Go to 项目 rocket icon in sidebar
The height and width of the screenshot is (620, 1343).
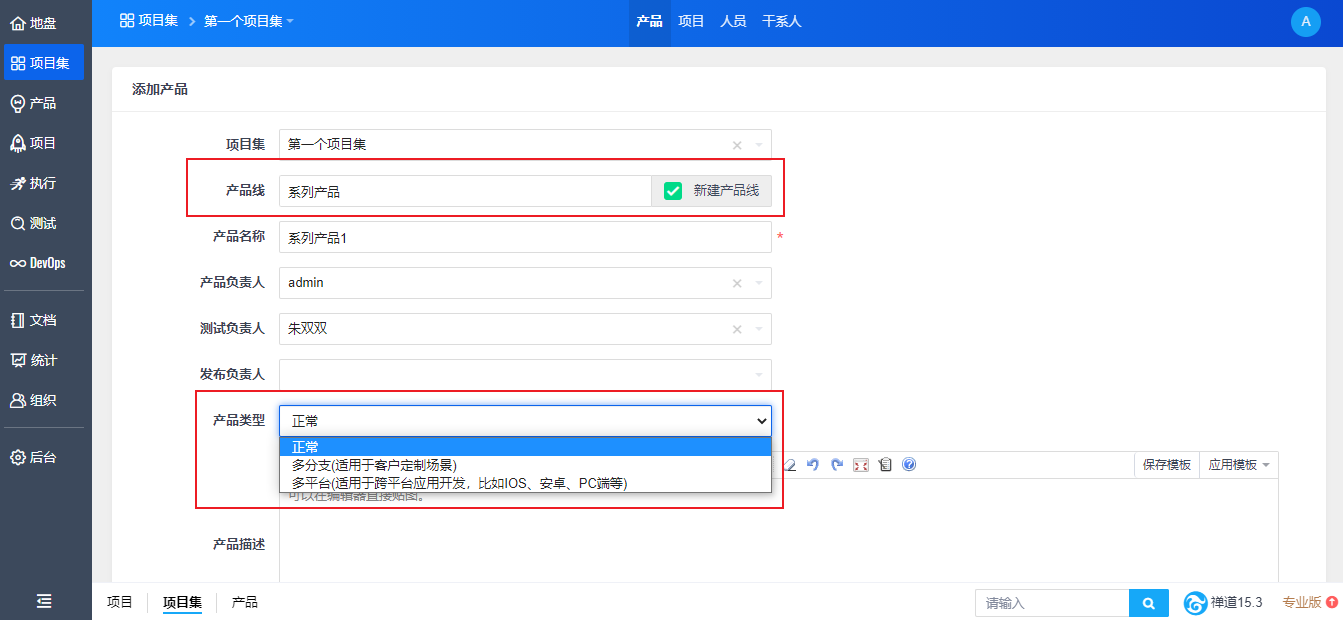point(18,143)
